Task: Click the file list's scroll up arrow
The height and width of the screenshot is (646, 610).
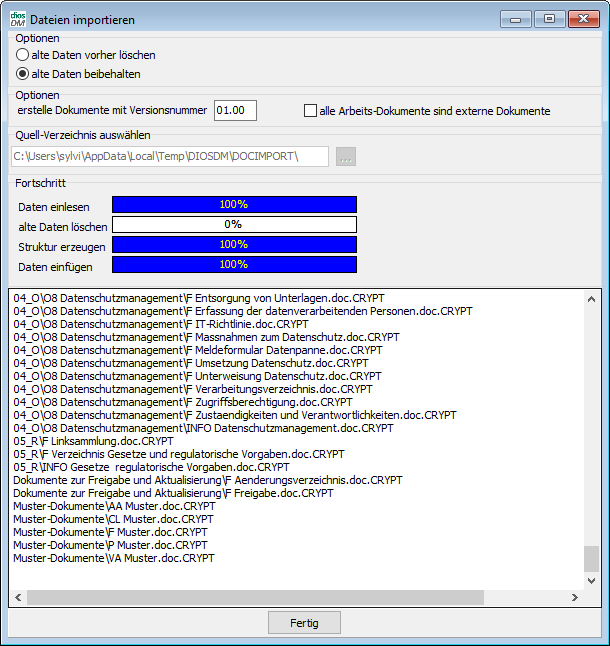Action: click(x=592, y=298)
